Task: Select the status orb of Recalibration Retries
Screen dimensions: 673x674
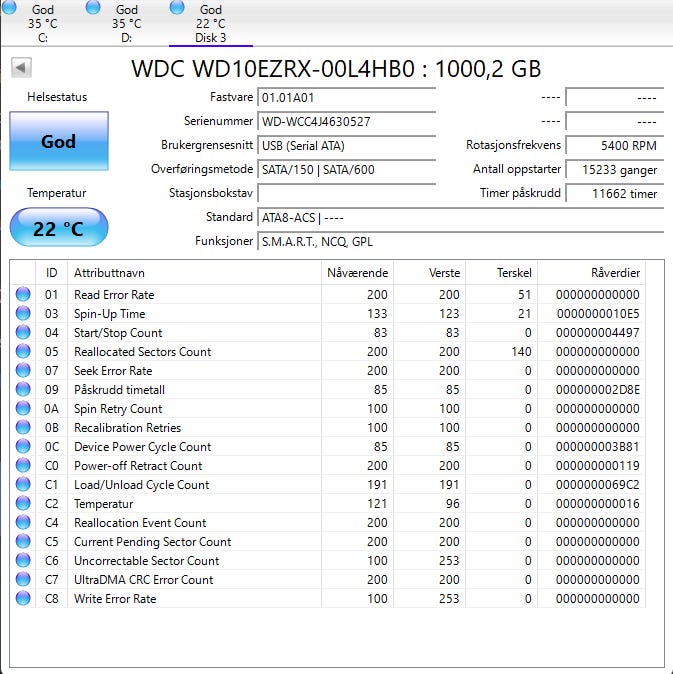Action: [23, 427]
